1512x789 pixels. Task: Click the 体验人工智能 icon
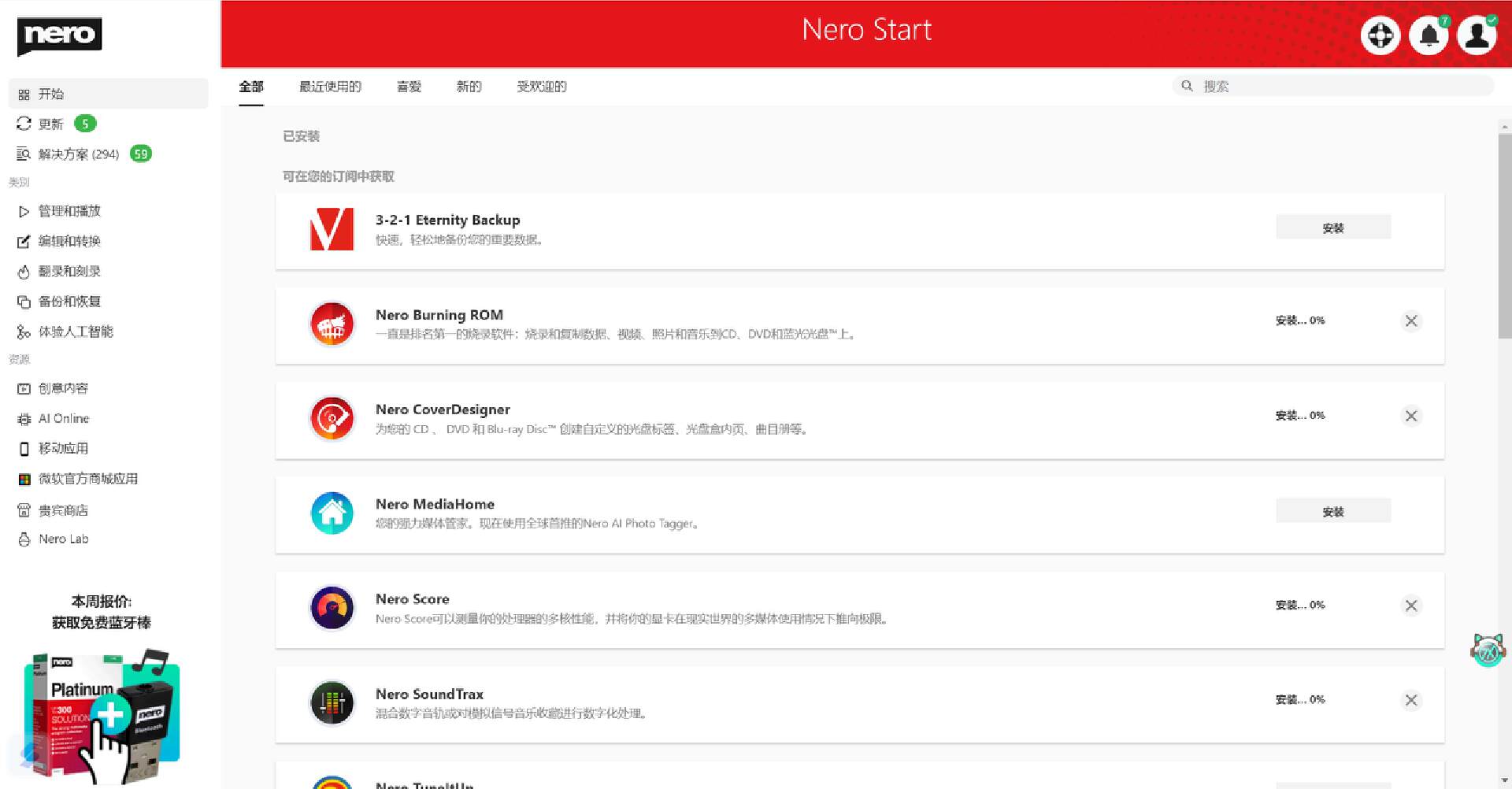(x=24, y=332)
